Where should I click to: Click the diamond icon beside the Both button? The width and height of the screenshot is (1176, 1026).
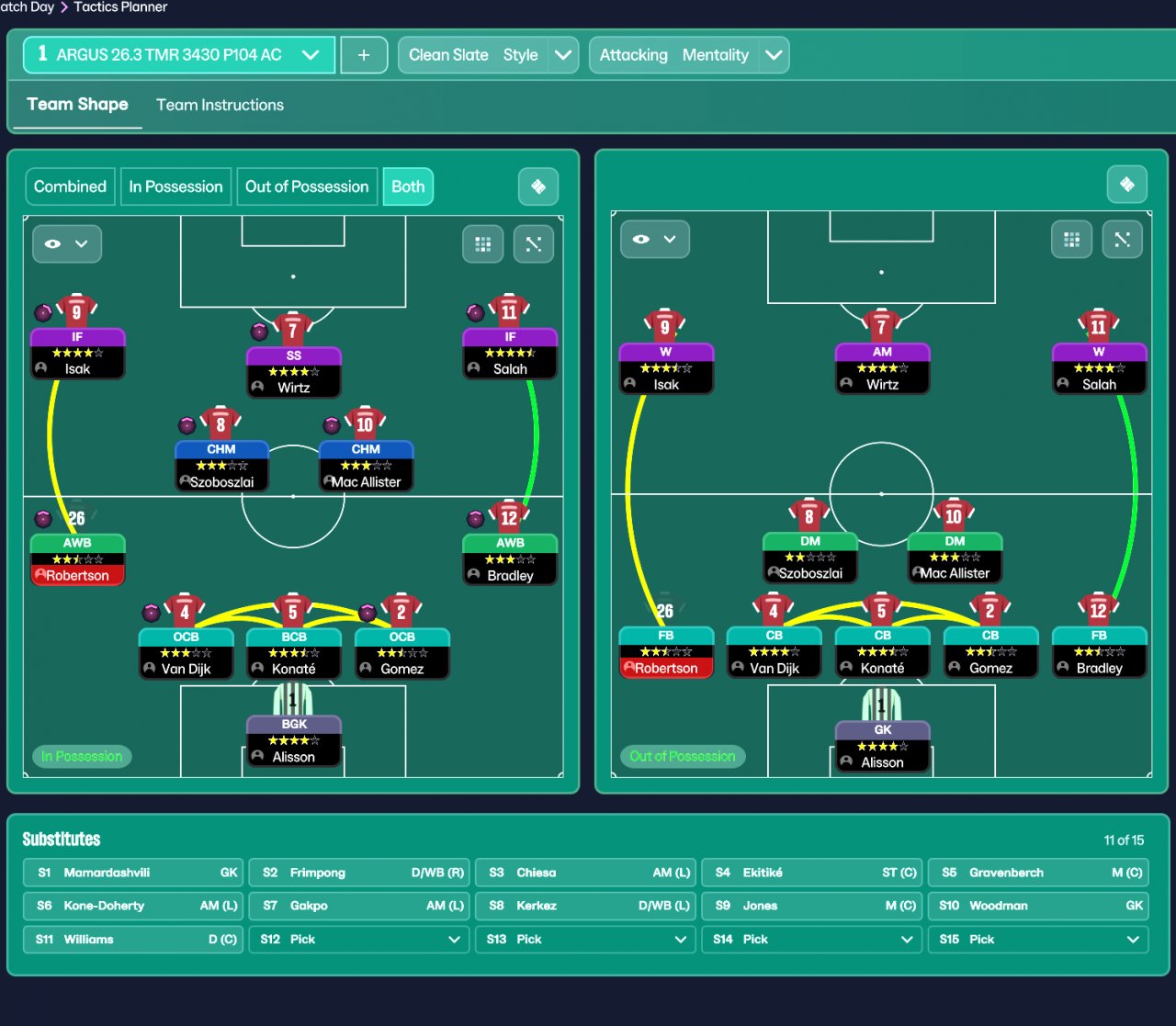click(x=538, y=186)
